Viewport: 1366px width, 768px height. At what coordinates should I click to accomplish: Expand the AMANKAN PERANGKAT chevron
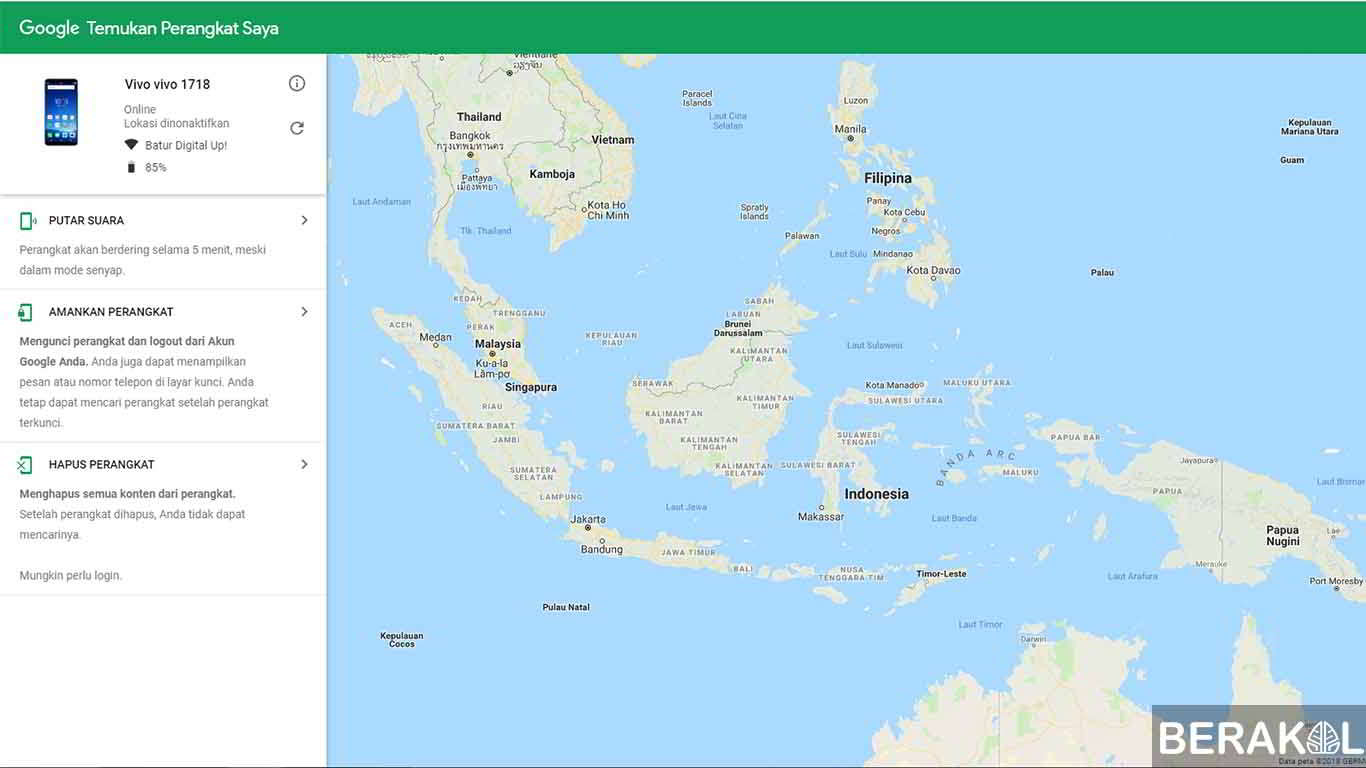point(305,312)
